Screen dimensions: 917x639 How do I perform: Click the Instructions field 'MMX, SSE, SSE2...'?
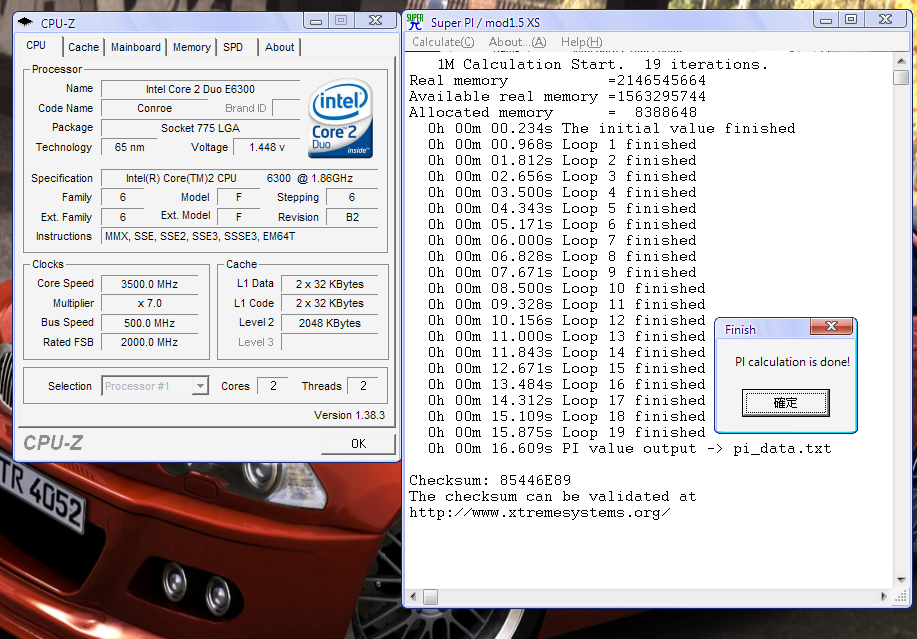240,236
